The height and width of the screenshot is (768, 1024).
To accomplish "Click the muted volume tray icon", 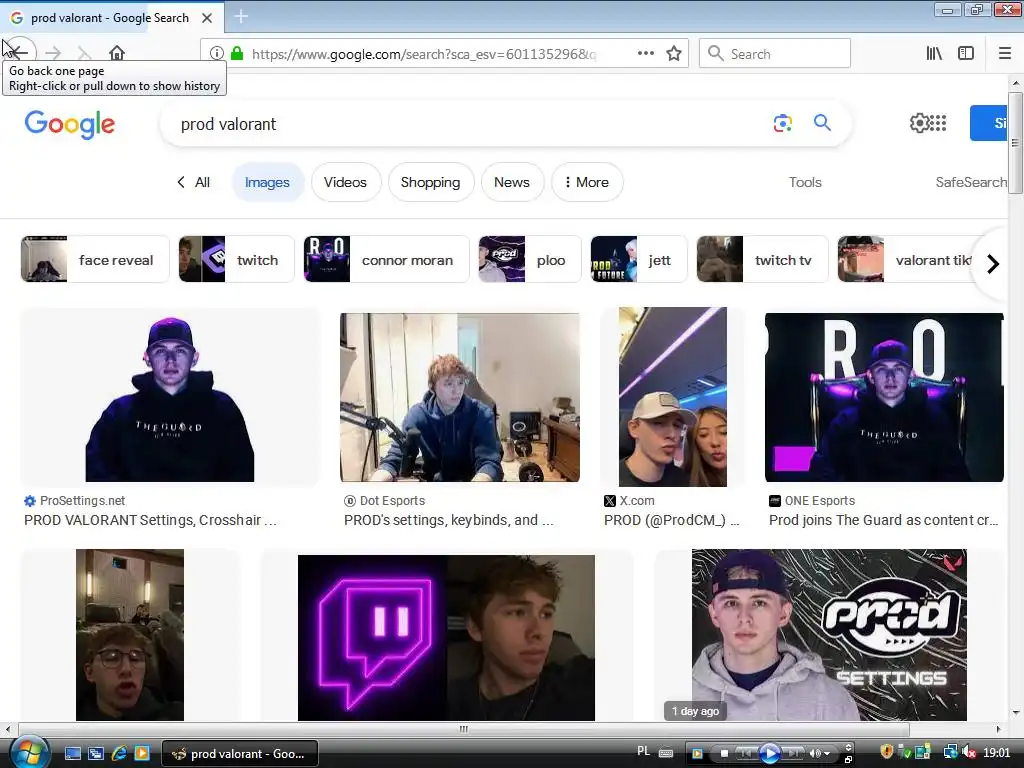I will click(968, 753).
